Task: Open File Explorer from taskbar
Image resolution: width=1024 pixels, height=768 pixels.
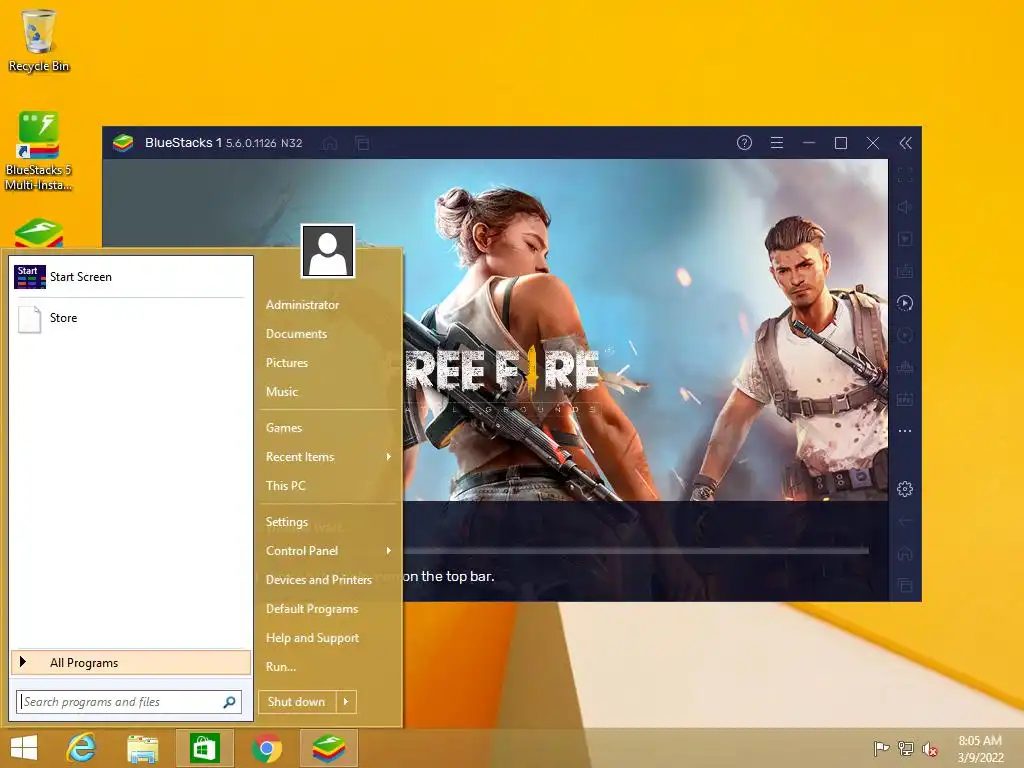Action: pyautogui.click(x=142, y=748)
